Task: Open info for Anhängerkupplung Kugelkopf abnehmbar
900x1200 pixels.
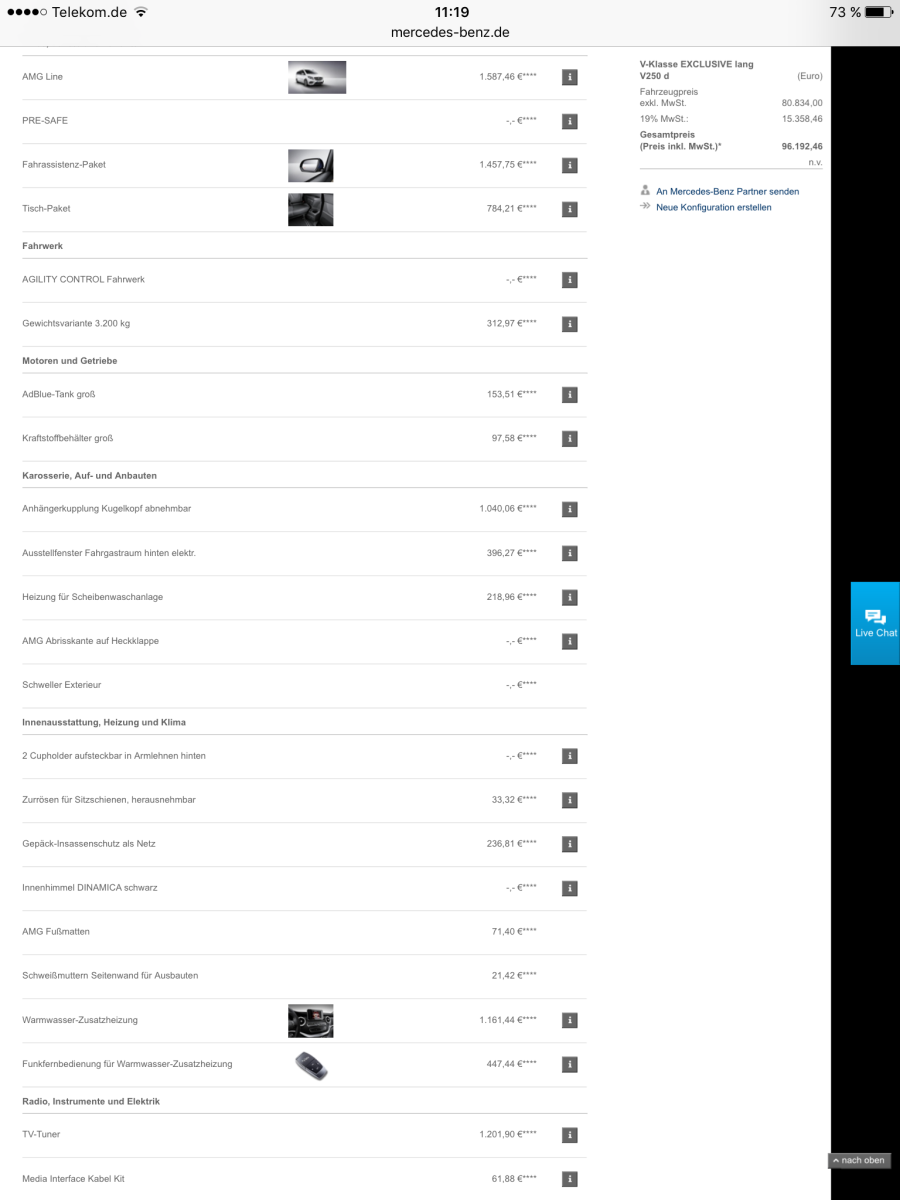Action: click(x=569, y=509)
